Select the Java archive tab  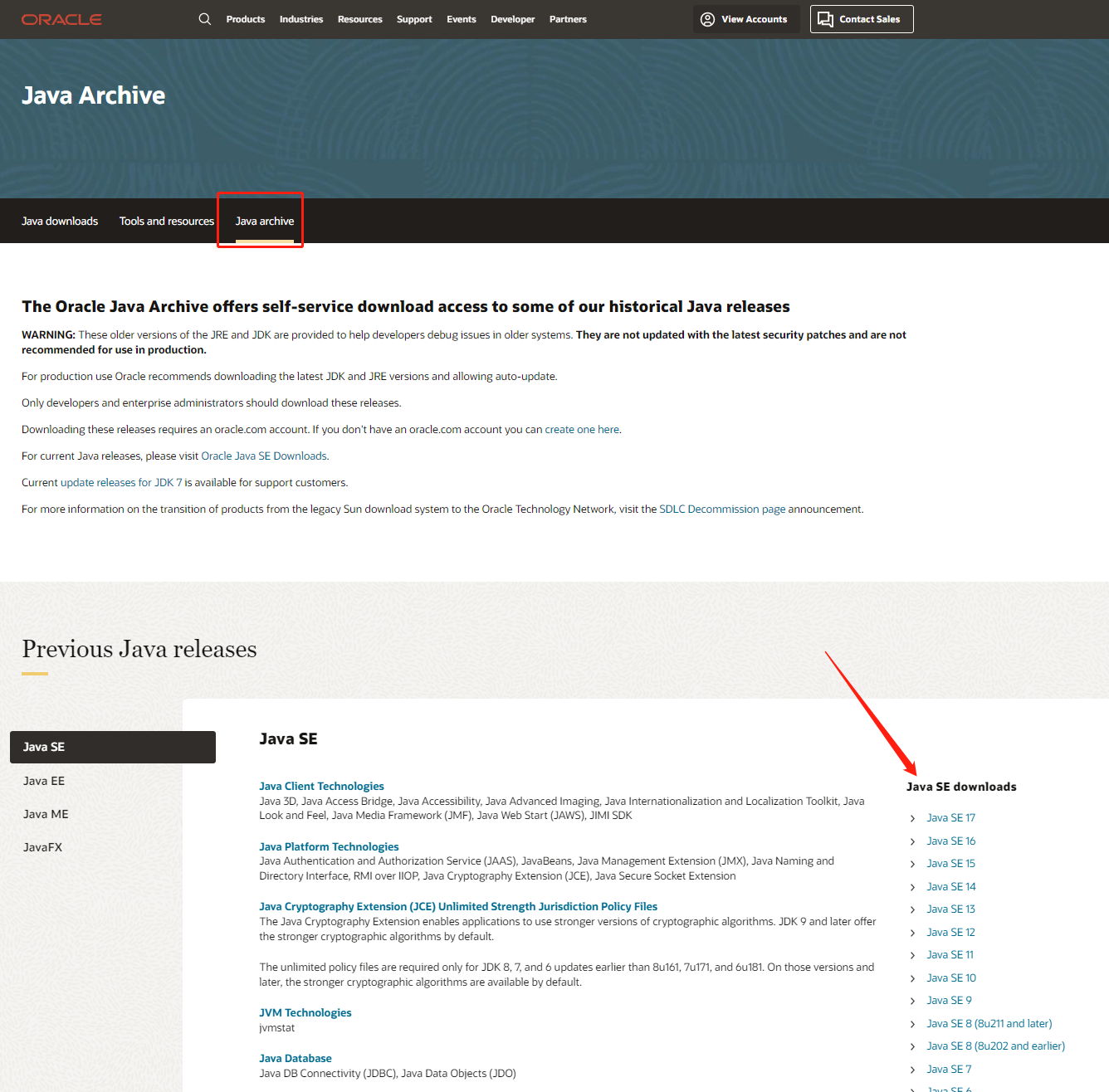265,221
